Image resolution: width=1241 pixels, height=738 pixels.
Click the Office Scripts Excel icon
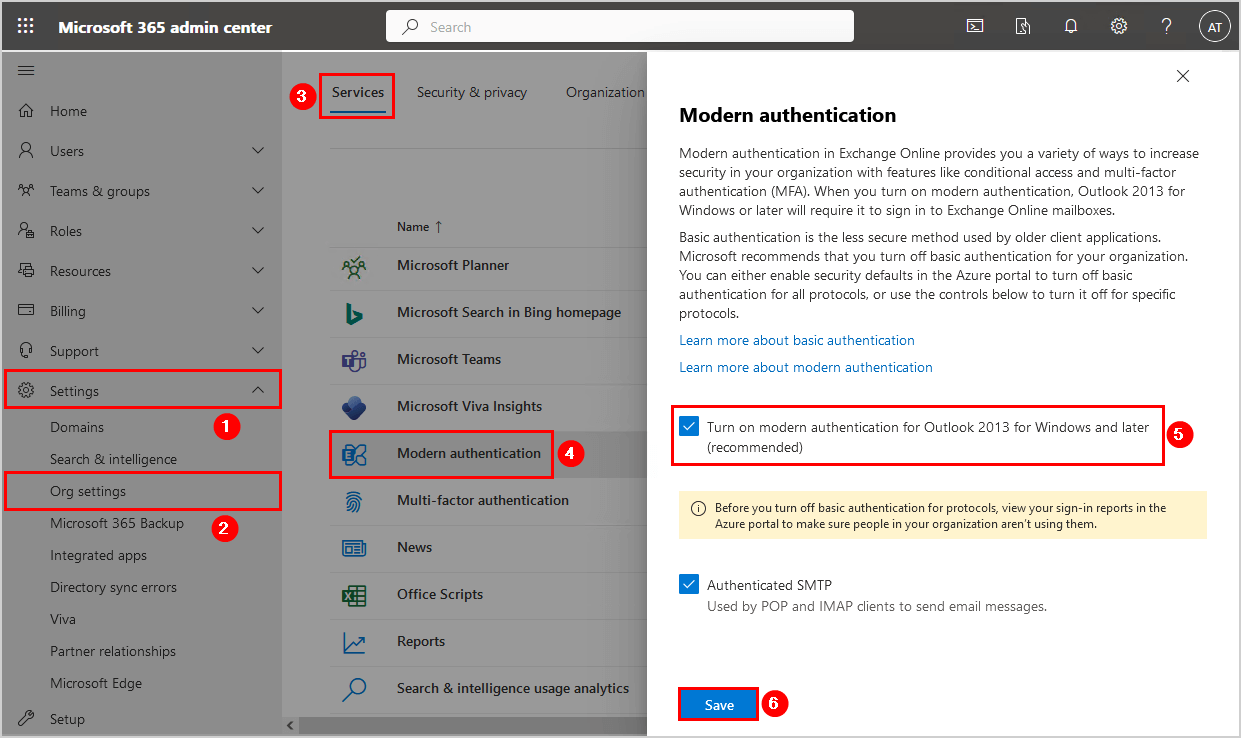pos(354,595)
